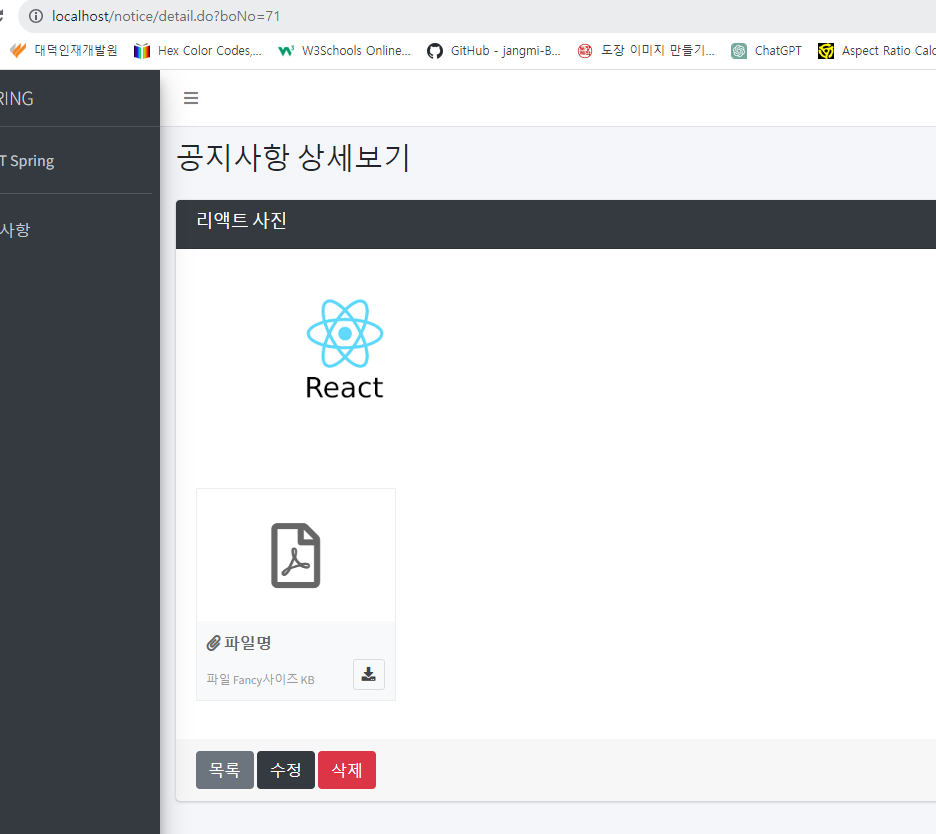Screen dimensions: 936x834
Task: Click the '파일 Fancy사이즈 KB' file size text
Action: pos(260,679)
